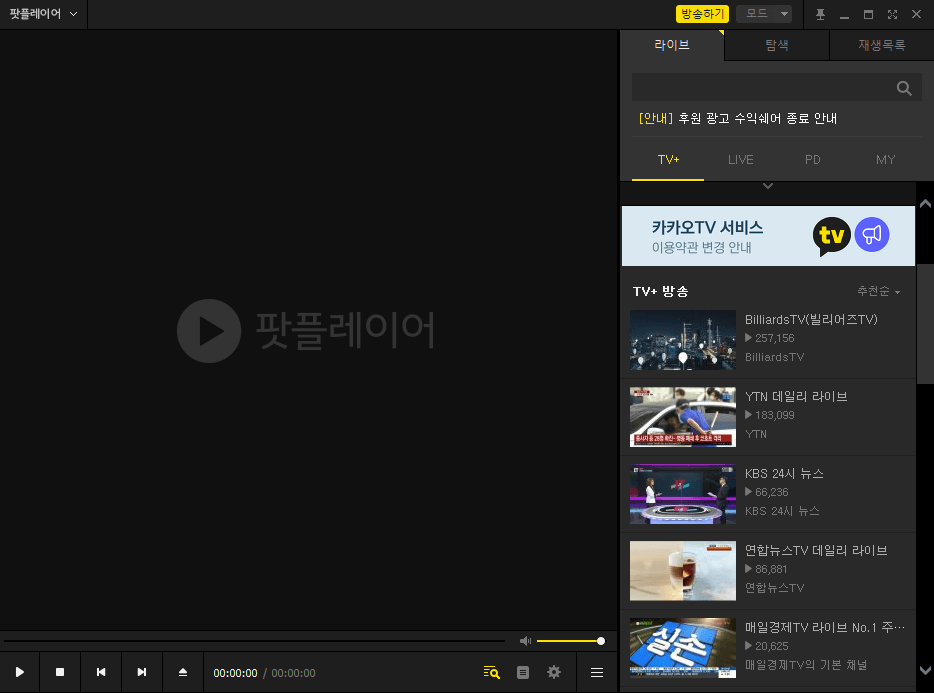934x693 pixels.
Task: Open the control bar hamburger menu
Action: pyautogui.click(x=597, y=672)
